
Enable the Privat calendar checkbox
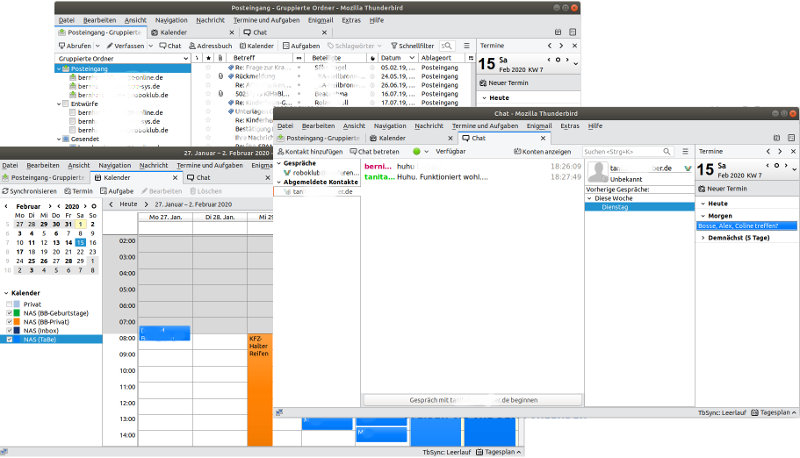[x=9, y=304]
